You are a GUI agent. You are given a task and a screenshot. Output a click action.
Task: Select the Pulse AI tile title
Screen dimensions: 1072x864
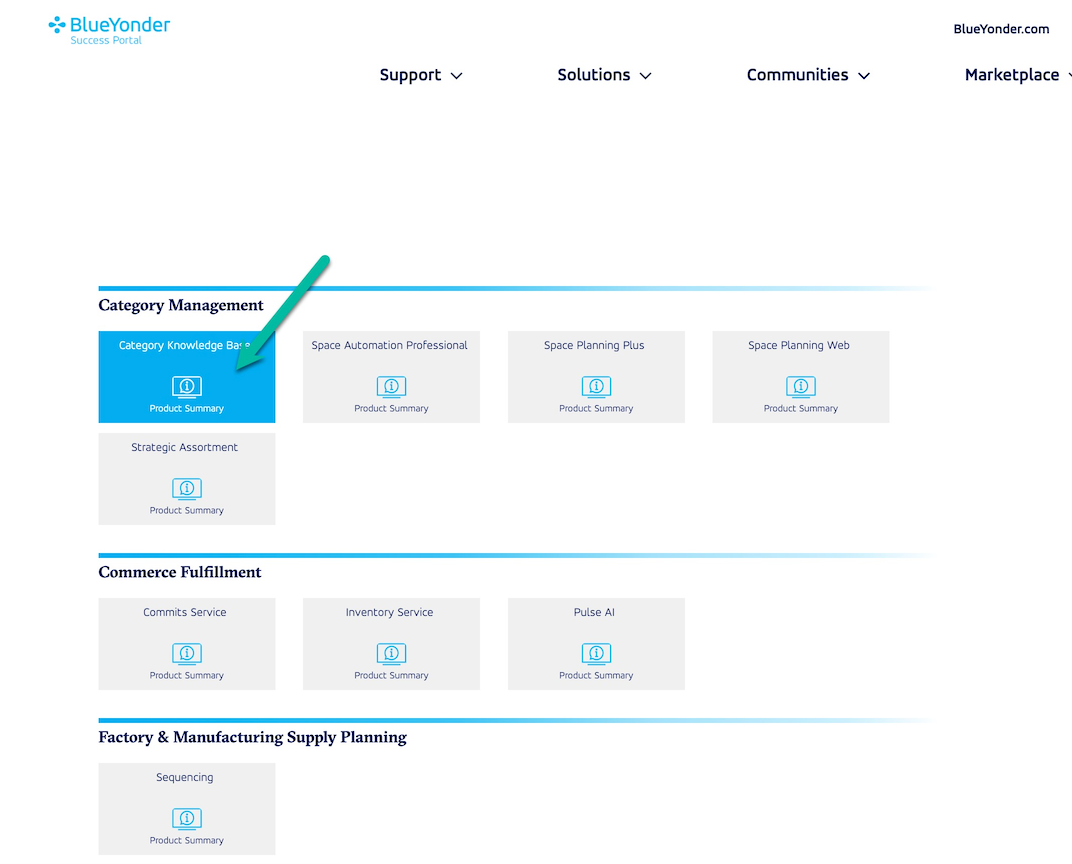(x=594, y=612)
